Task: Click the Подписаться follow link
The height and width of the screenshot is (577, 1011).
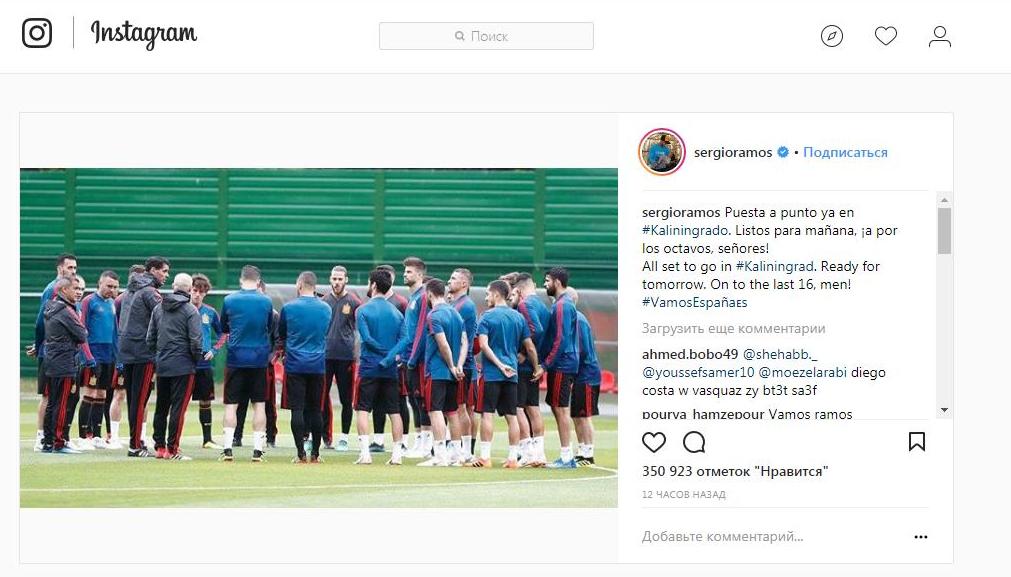Action: point(845,152)
